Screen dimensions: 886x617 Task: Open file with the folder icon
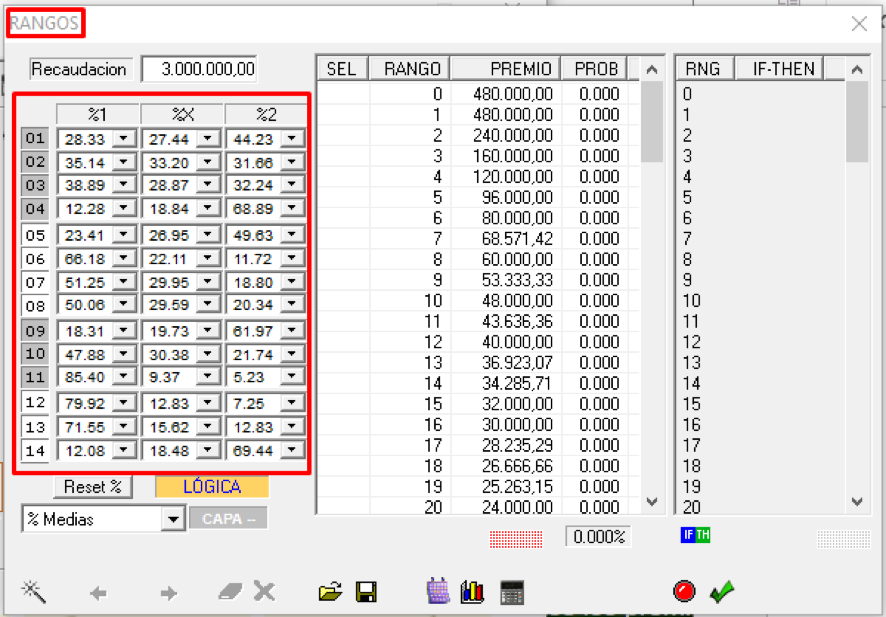click(330, 592)
